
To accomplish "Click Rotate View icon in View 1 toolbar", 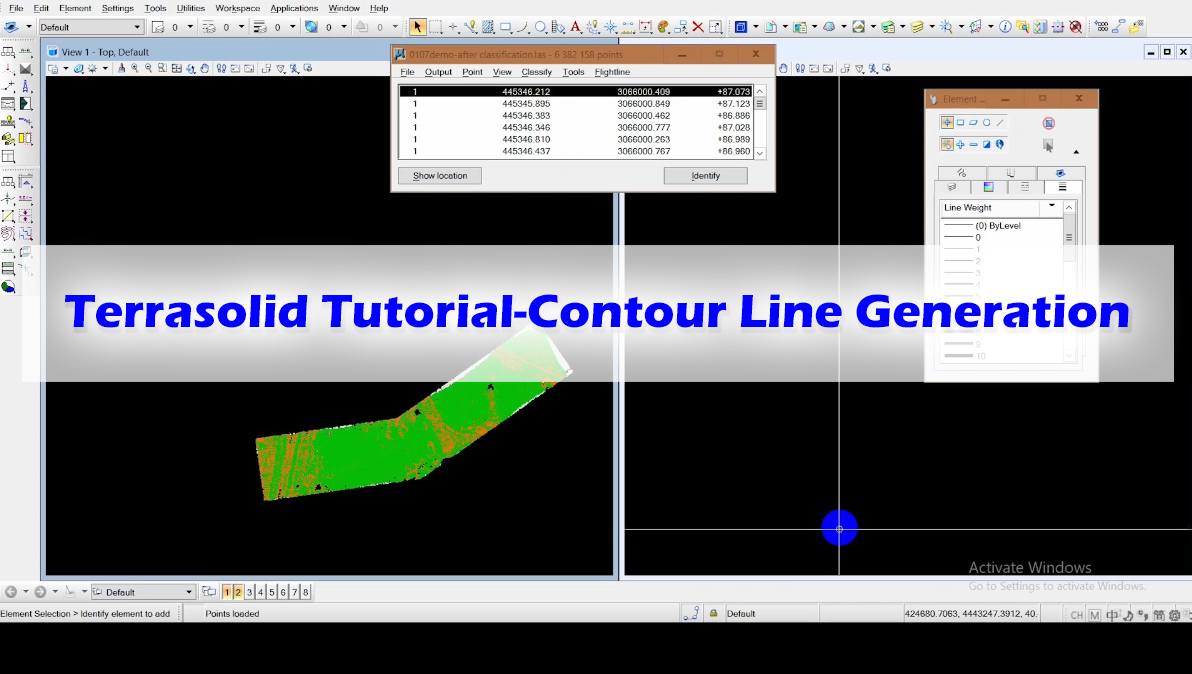I will click(191, 68).
